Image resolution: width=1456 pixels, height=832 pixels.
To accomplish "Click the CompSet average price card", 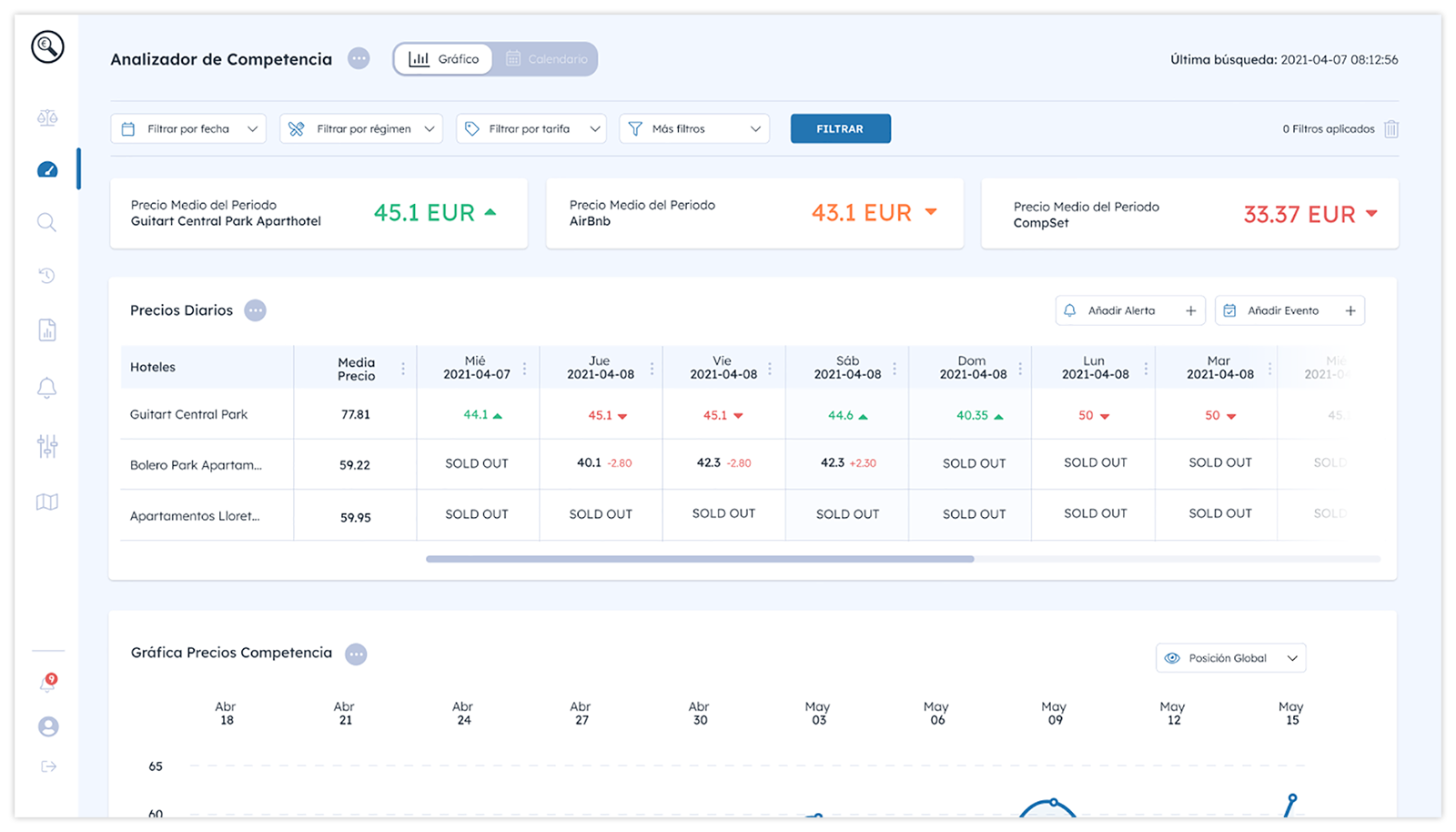I will point(1189,213).
